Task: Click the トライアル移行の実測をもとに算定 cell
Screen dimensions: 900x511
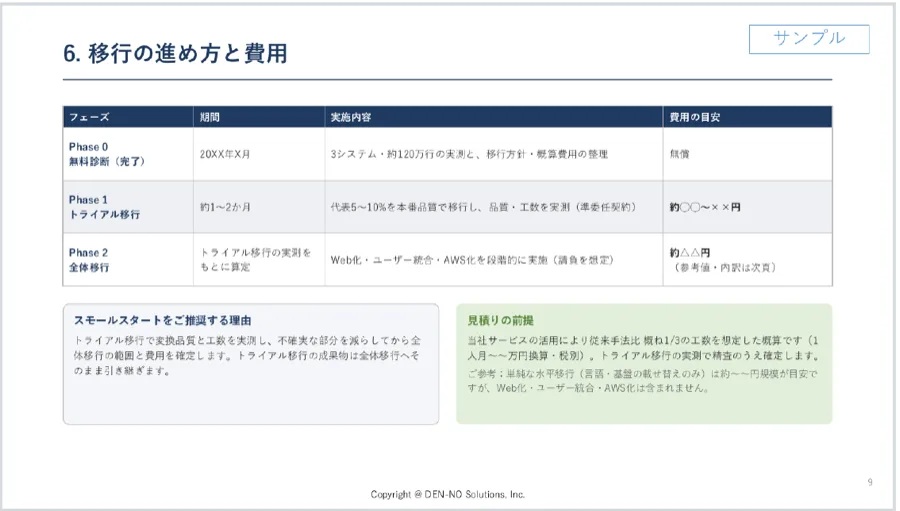Action: (259, 260)
